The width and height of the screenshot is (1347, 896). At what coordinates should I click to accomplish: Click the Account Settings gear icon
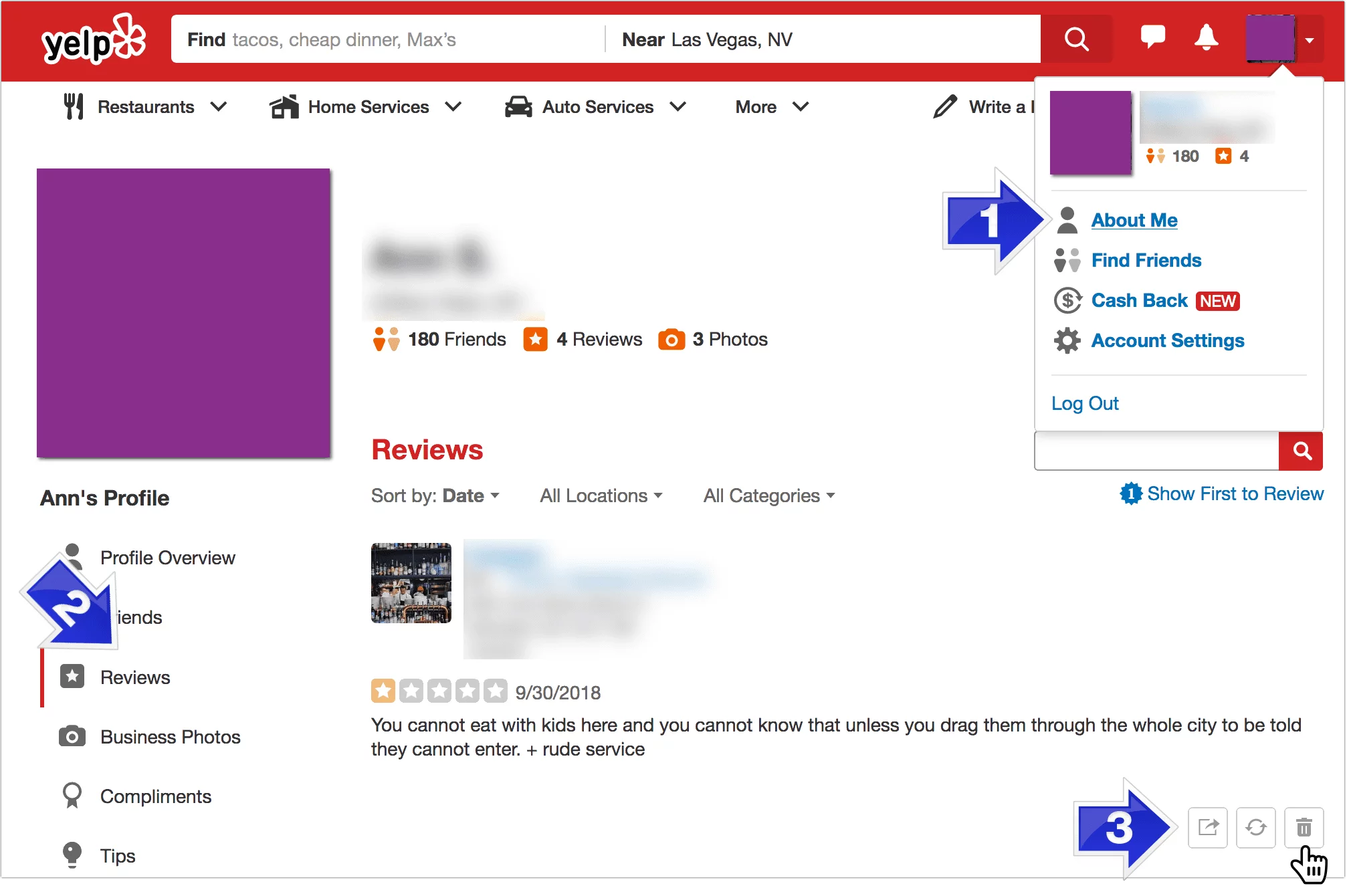(1067, 340)
